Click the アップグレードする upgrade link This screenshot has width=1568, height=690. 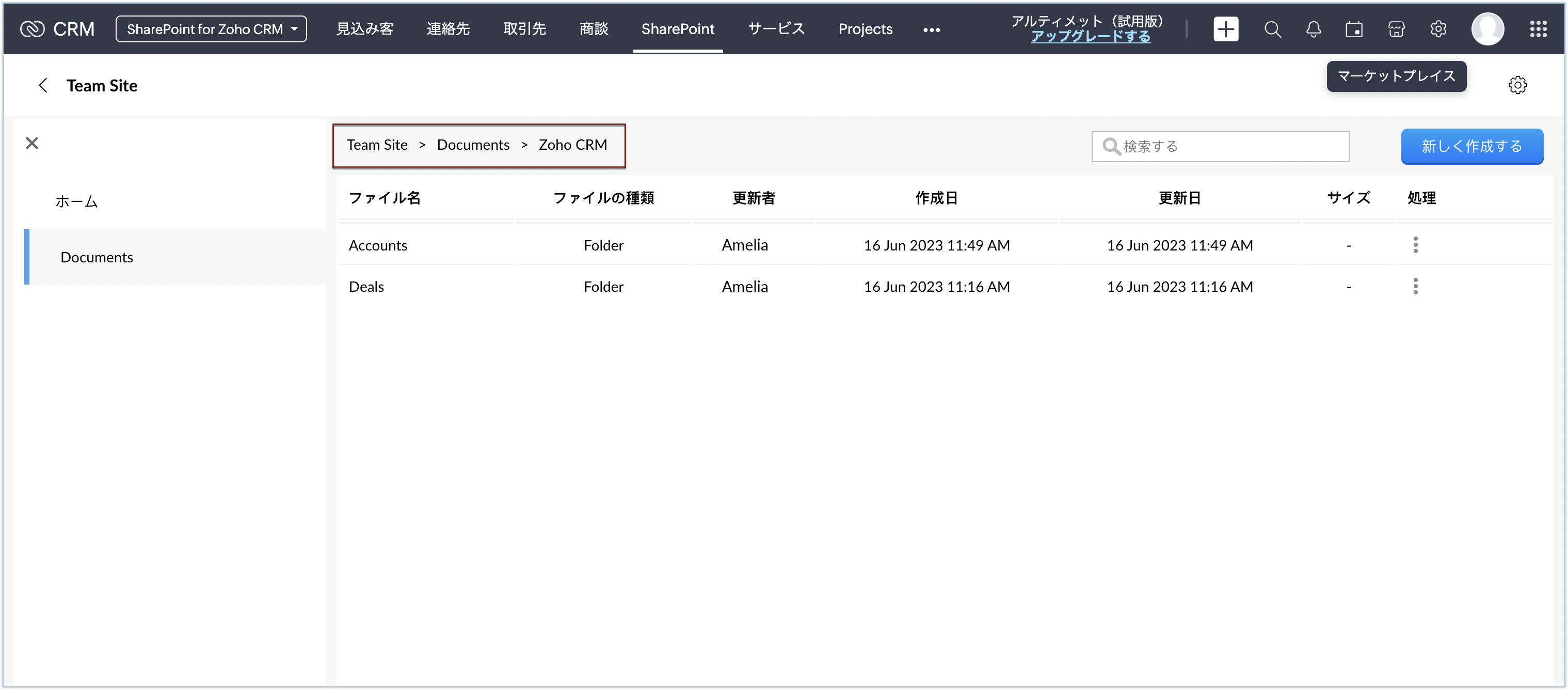coord(1090,37)
